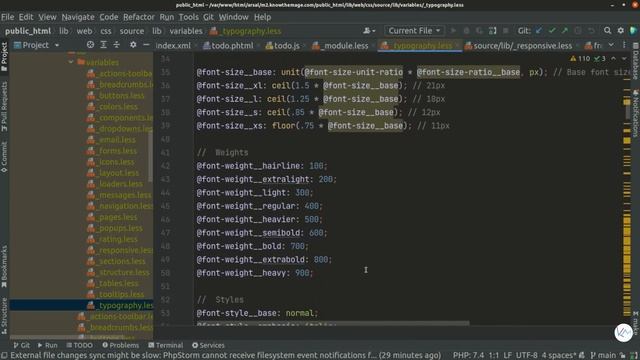The image size is (640, 360).
Task: Open _layout.less in project tree
Action: (x=113, y=173)
